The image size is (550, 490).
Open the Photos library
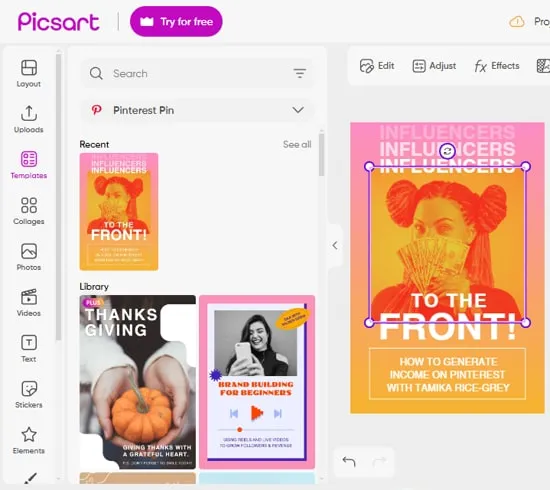point(29,257)
